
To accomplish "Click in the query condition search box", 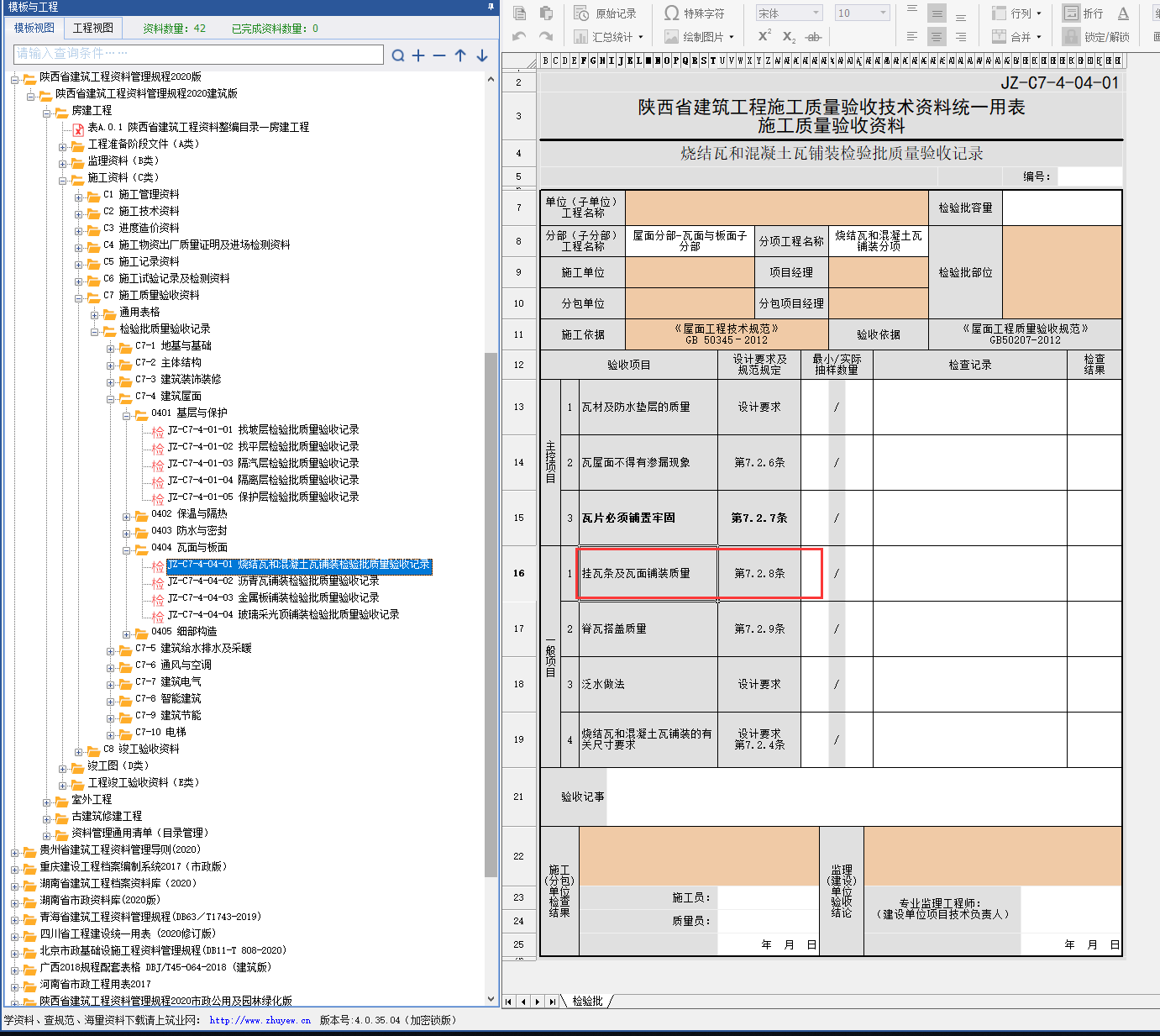I will pos(199,54).
